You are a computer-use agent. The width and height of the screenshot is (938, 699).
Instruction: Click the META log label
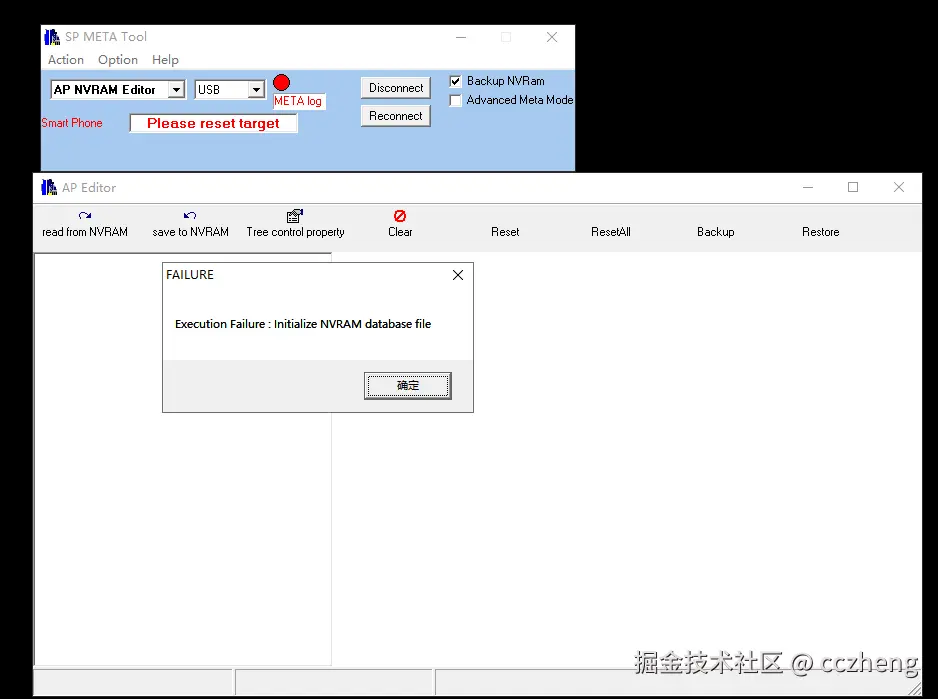click(298, 101)
